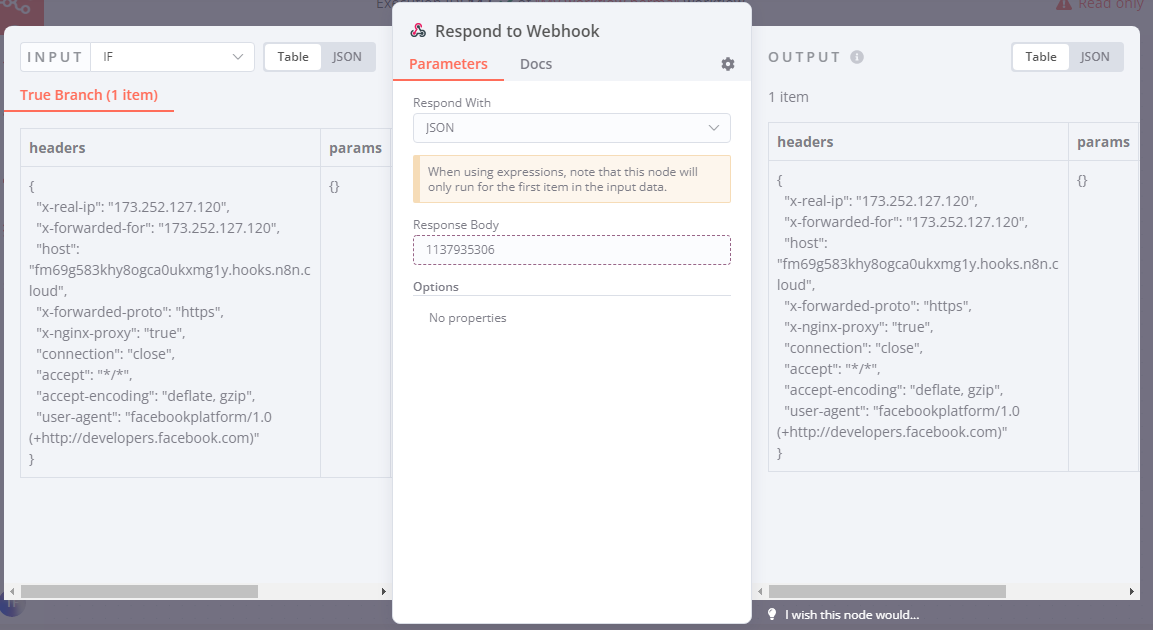
Task: Click right arrow of input panel scrollbar
Action: coord(383,592)
